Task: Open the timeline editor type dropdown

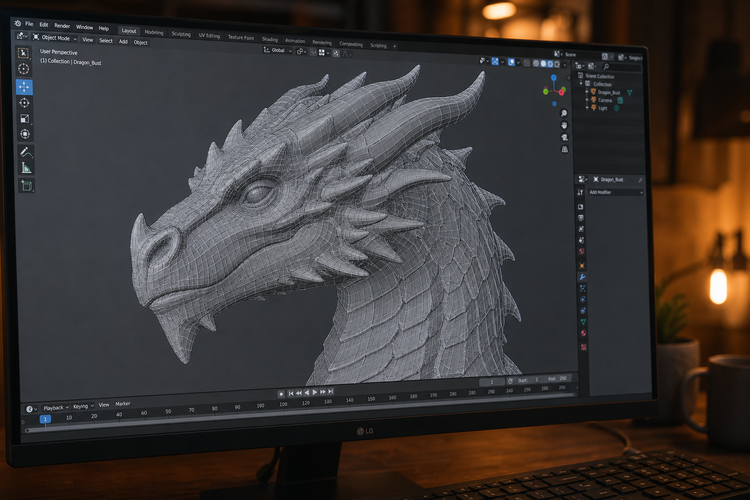Action: (x=31, y=409)
